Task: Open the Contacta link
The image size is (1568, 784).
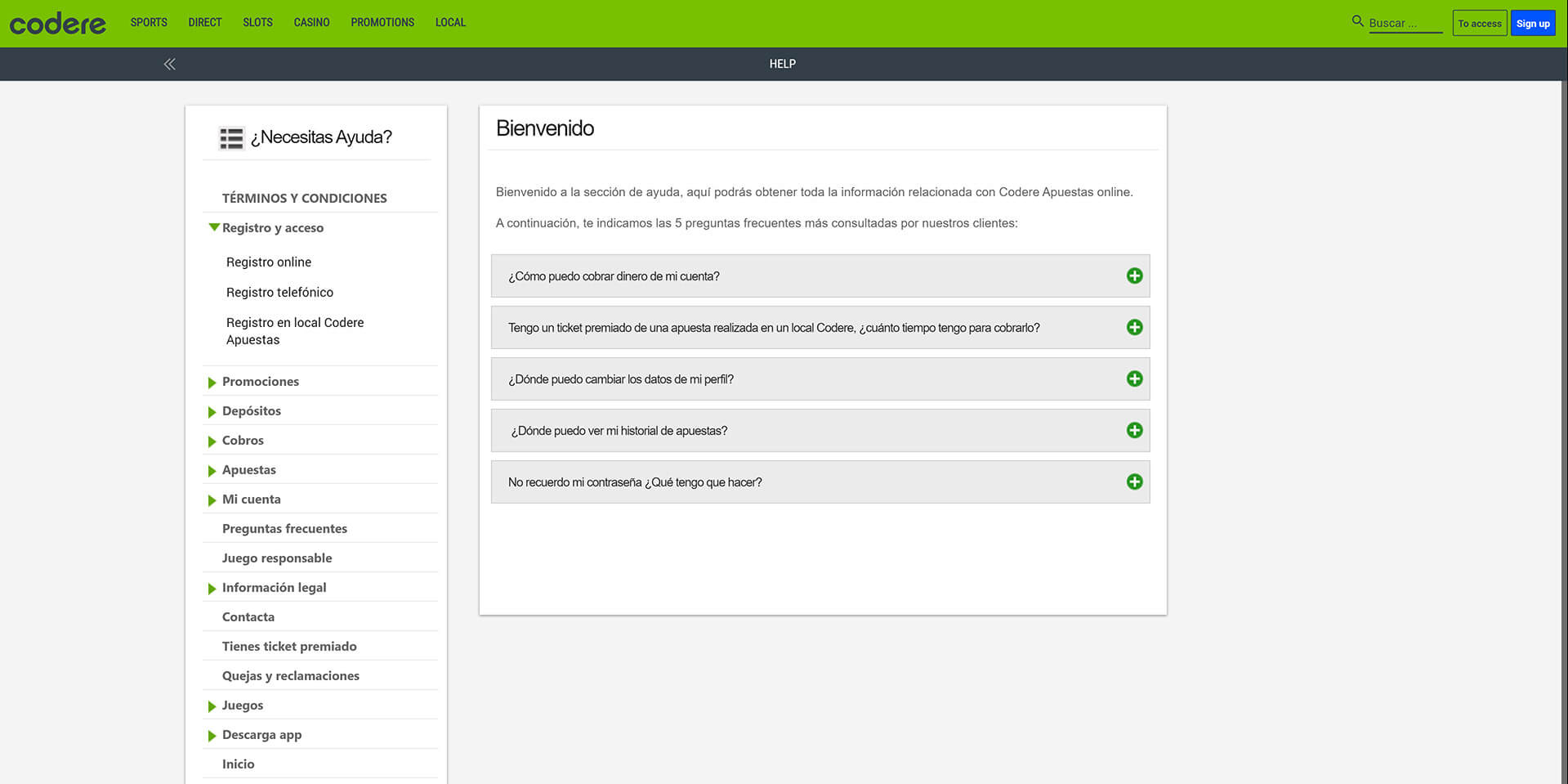Action: coord(248,617)
